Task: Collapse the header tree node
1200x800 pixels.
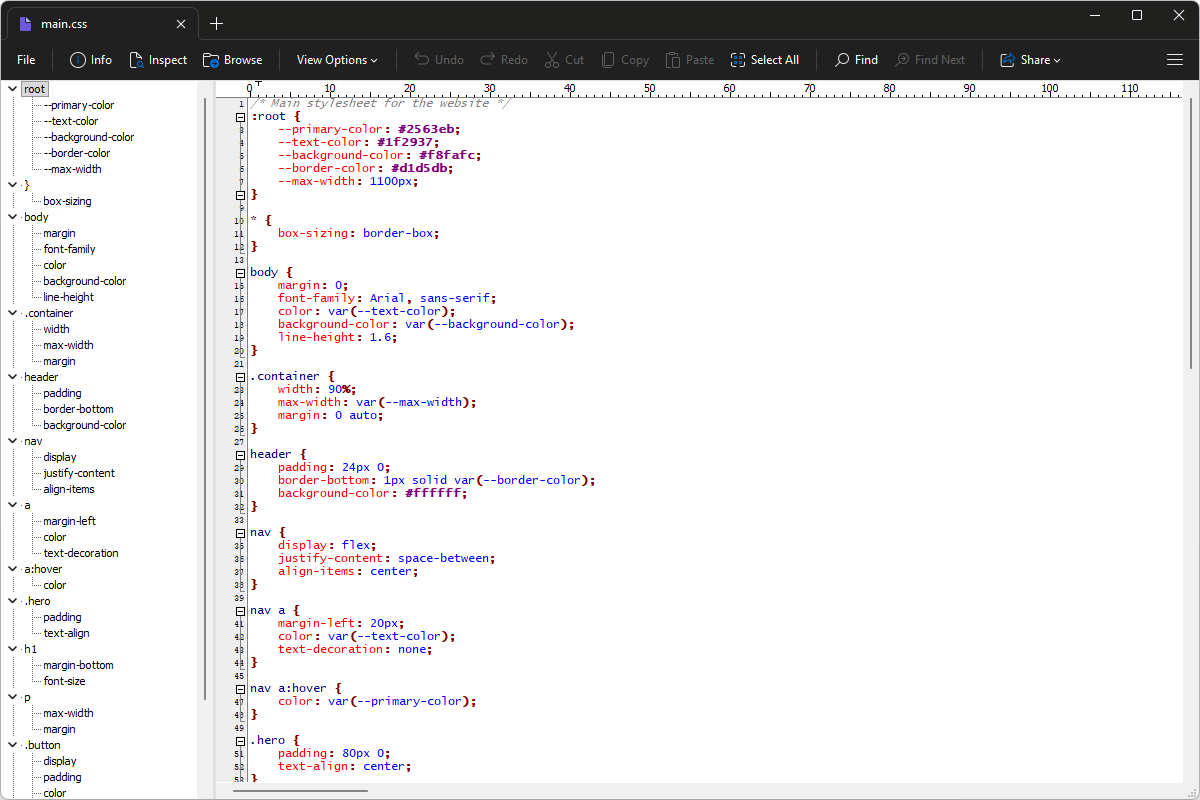Action: click(x=12, y=377)
